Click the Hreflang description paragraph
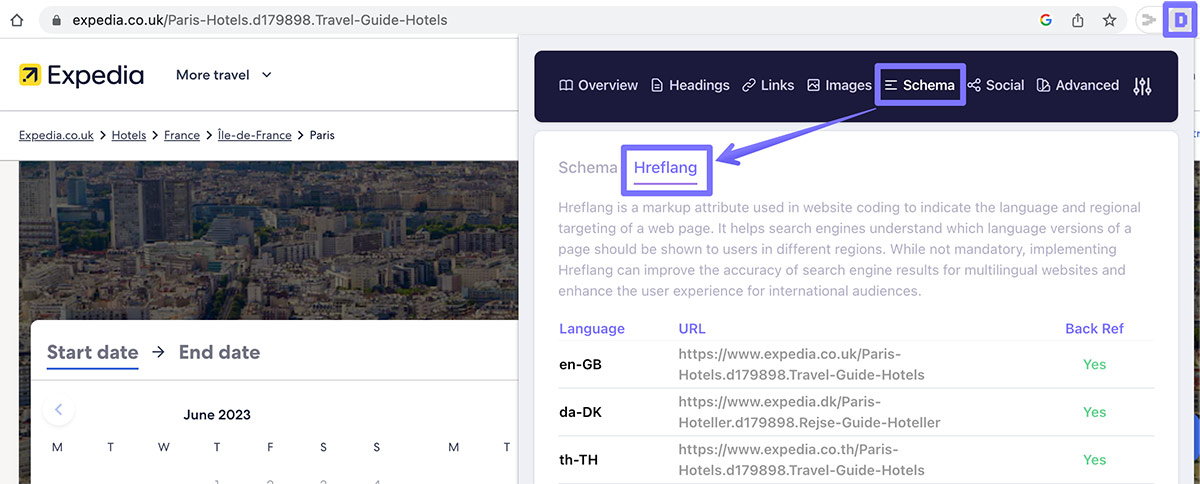1200x484 pixels. click(849, 250)
